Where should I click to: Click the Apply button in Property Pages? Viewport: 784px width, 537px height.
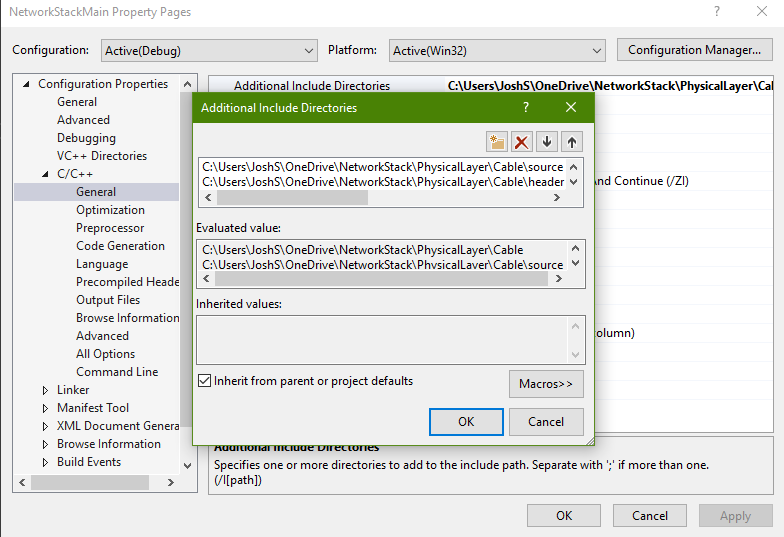point(736,516)
